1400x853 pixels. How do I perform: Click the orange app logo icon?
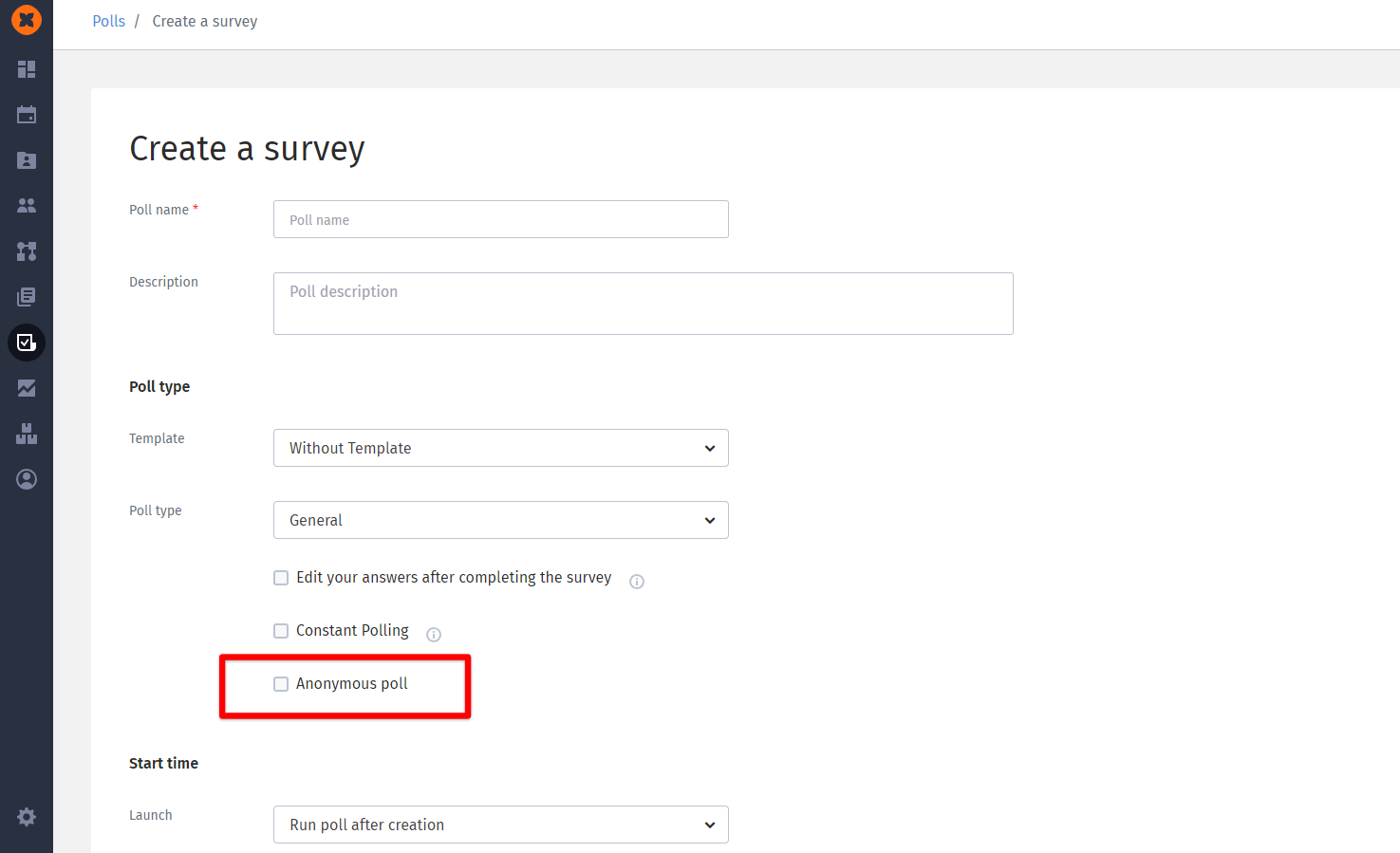[x=27, y=19]
